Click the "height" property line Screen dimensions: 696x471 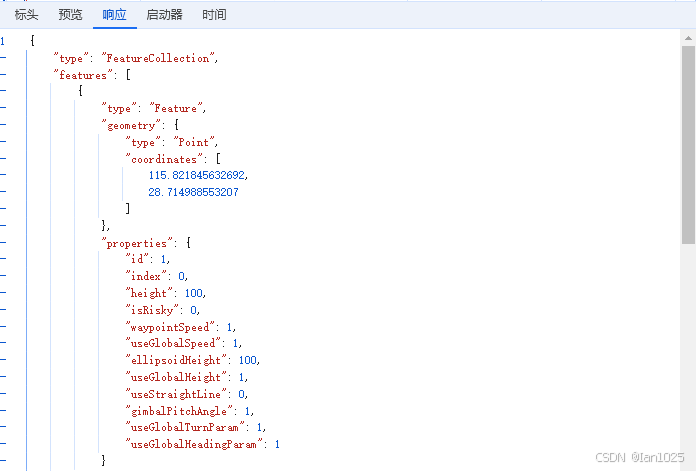coord(165,293)
